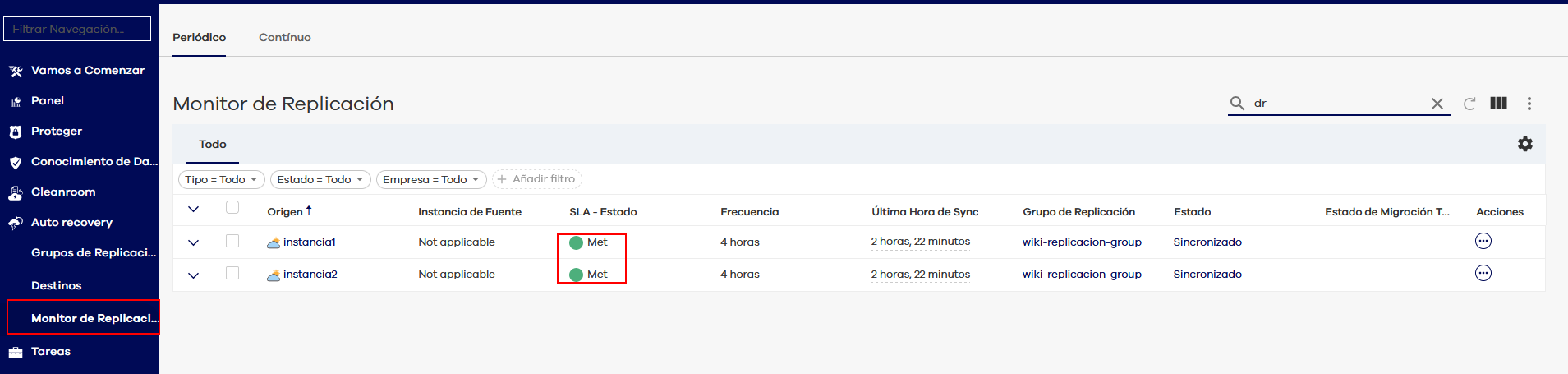Open the three-dot more options menu

pyautogui.click(x=1529, y=104)
